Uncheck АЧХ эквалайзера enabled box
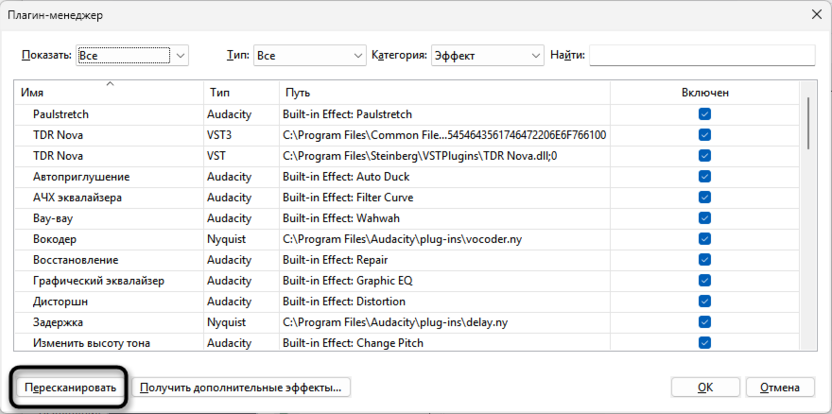 point(705,197)
